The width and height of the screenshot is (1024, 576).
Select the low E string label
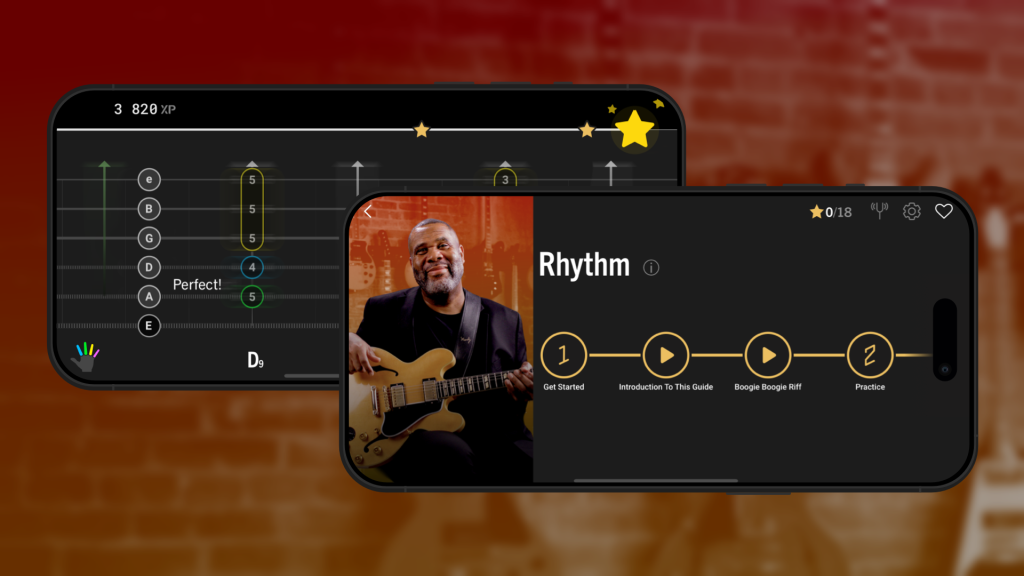pos(149,325)
